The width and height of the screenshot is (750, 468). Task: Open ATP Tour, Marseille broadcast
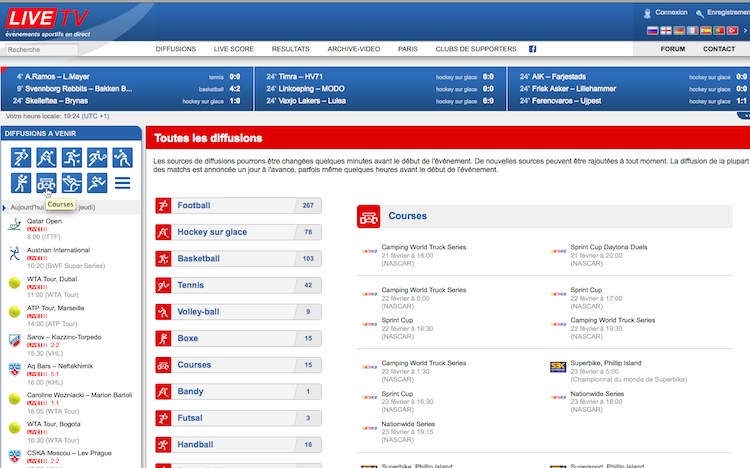(x=55, y=308)
